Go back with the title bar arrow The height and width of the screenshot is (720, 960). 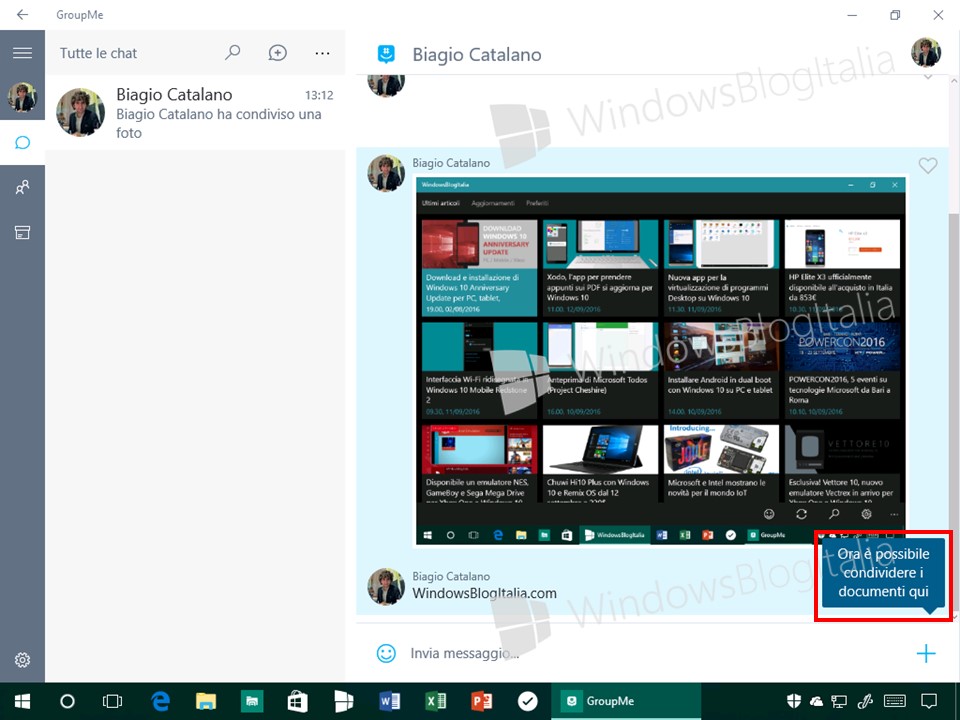[22, 14]
